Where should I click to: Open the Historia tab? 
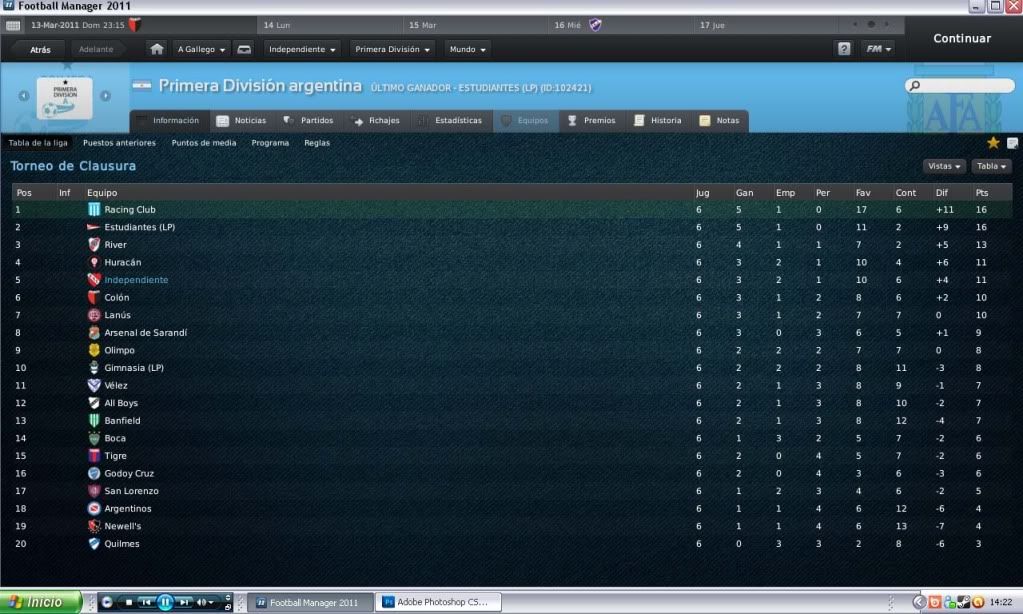tap(658, 121)
